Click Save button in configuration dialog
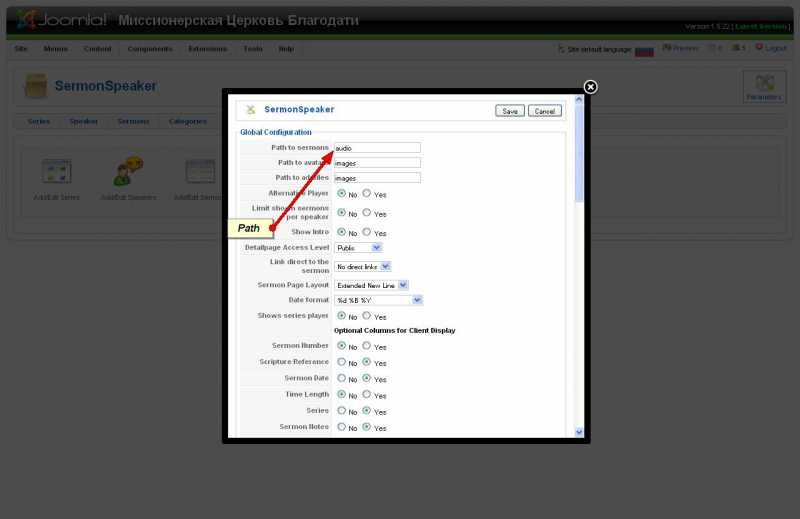800x519 pixels. [510, 111]
